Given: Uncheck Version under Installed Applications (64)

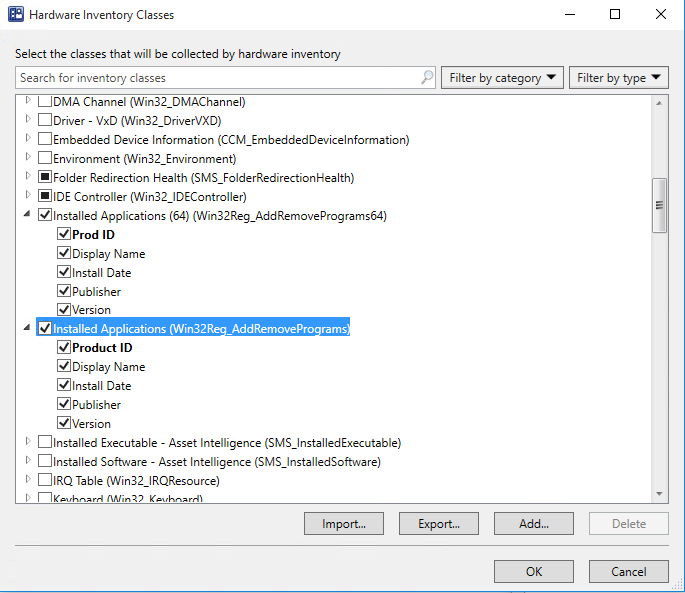Looking at the screenshot, I should click(64, 309).
